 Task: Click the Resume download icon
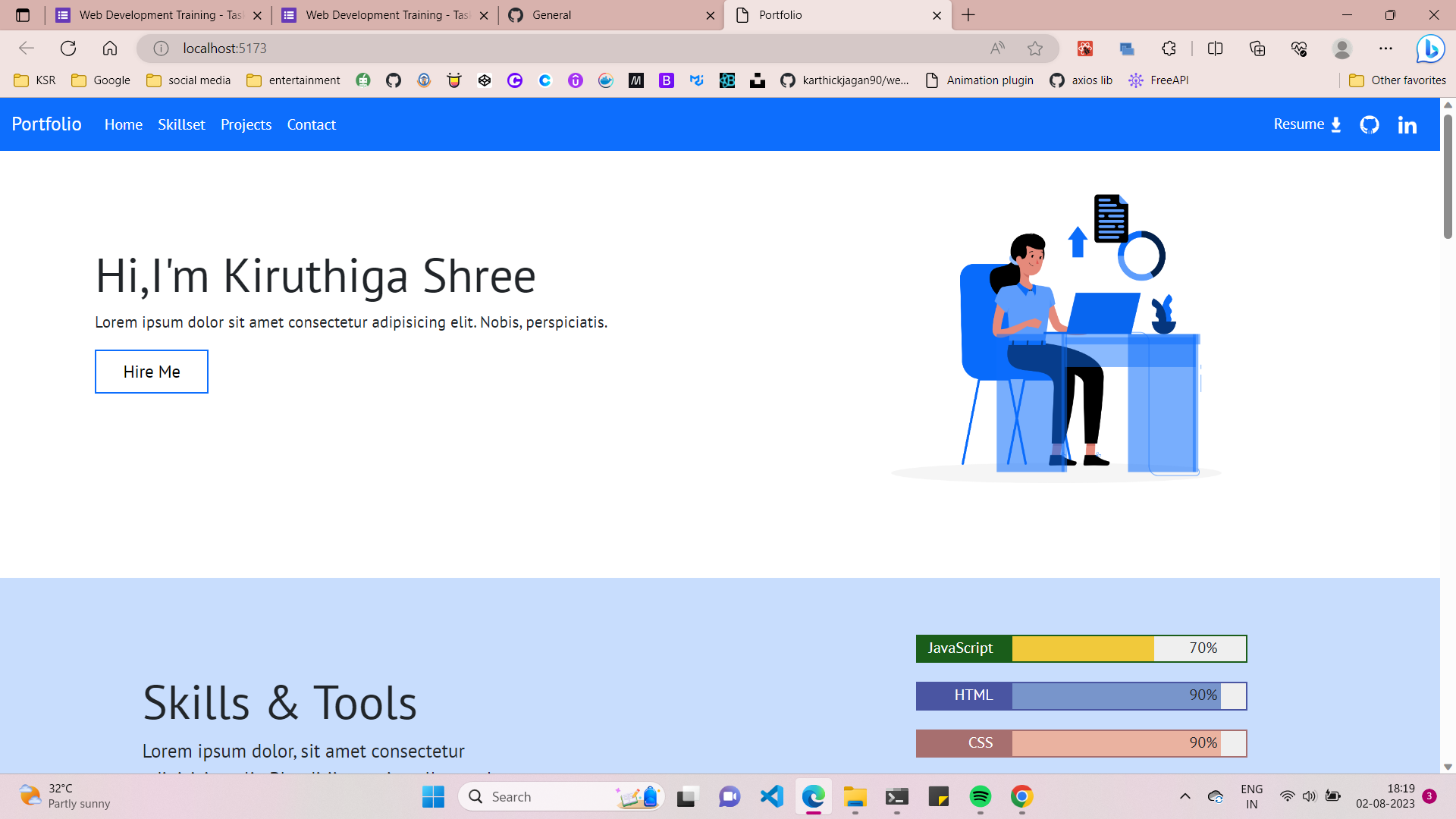click(1335, 124)
